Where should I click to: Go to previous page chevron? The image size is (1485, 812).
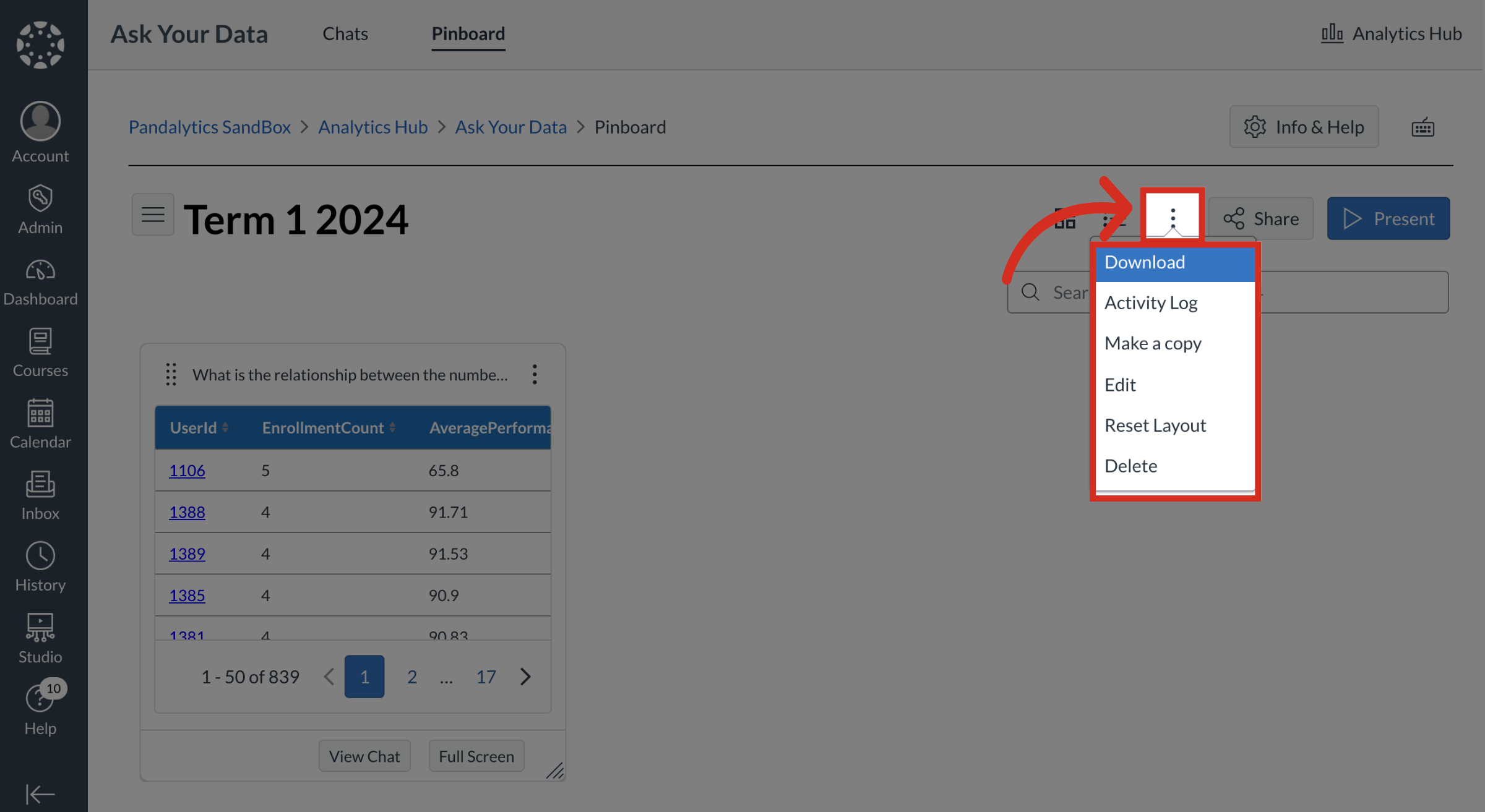coord(329,677)
